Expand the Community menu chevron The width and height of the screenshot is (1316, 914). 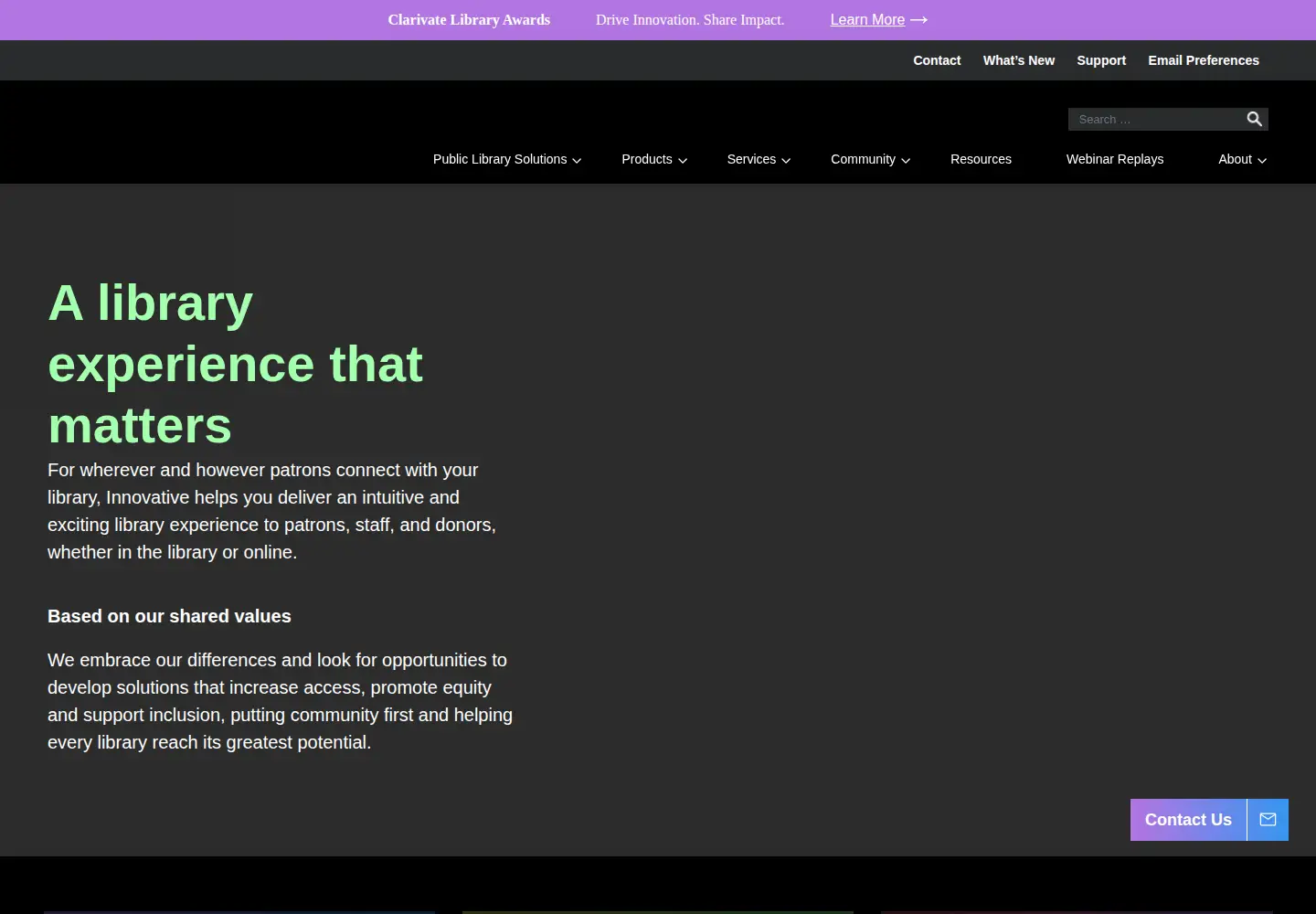point(906,160)
